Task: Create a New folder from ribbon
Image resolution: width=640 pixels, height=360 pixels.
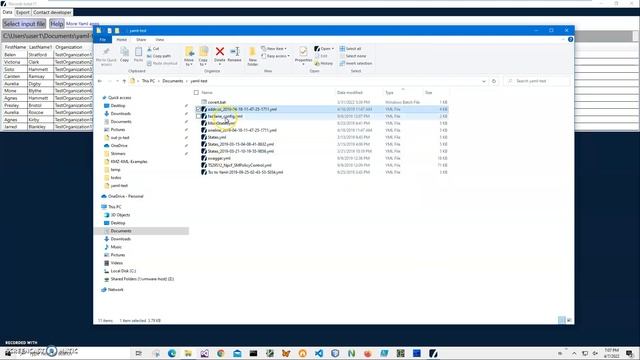Action: point(252,55)
